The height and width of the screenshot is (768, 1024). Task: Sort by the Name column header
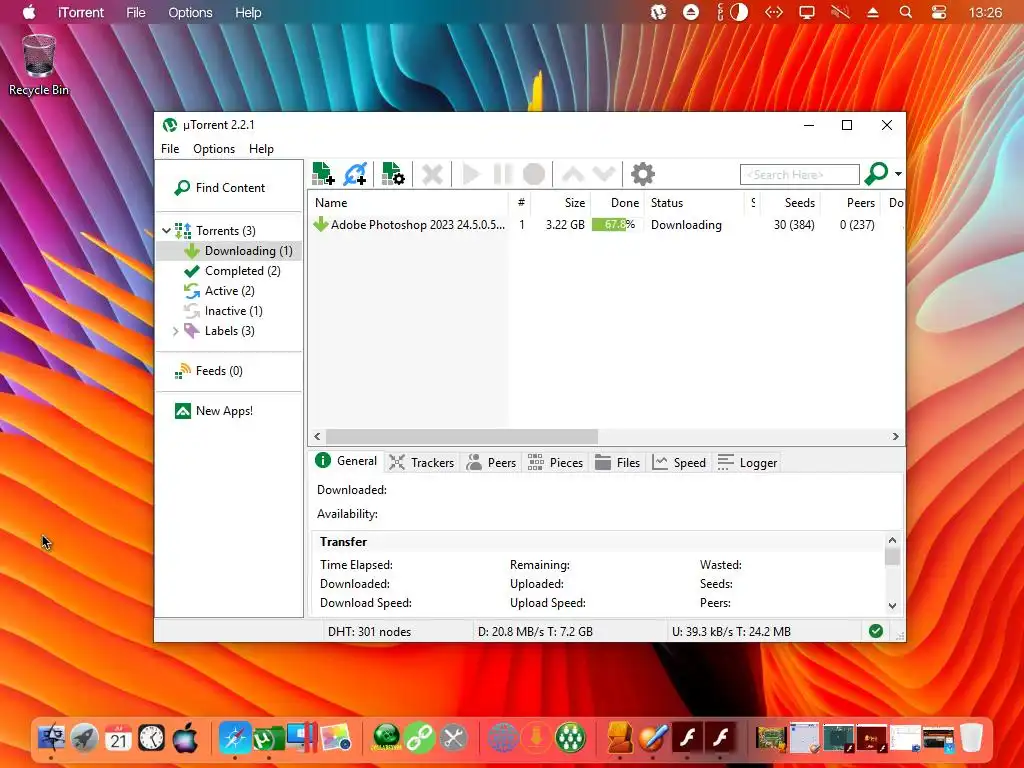point(408,203)
